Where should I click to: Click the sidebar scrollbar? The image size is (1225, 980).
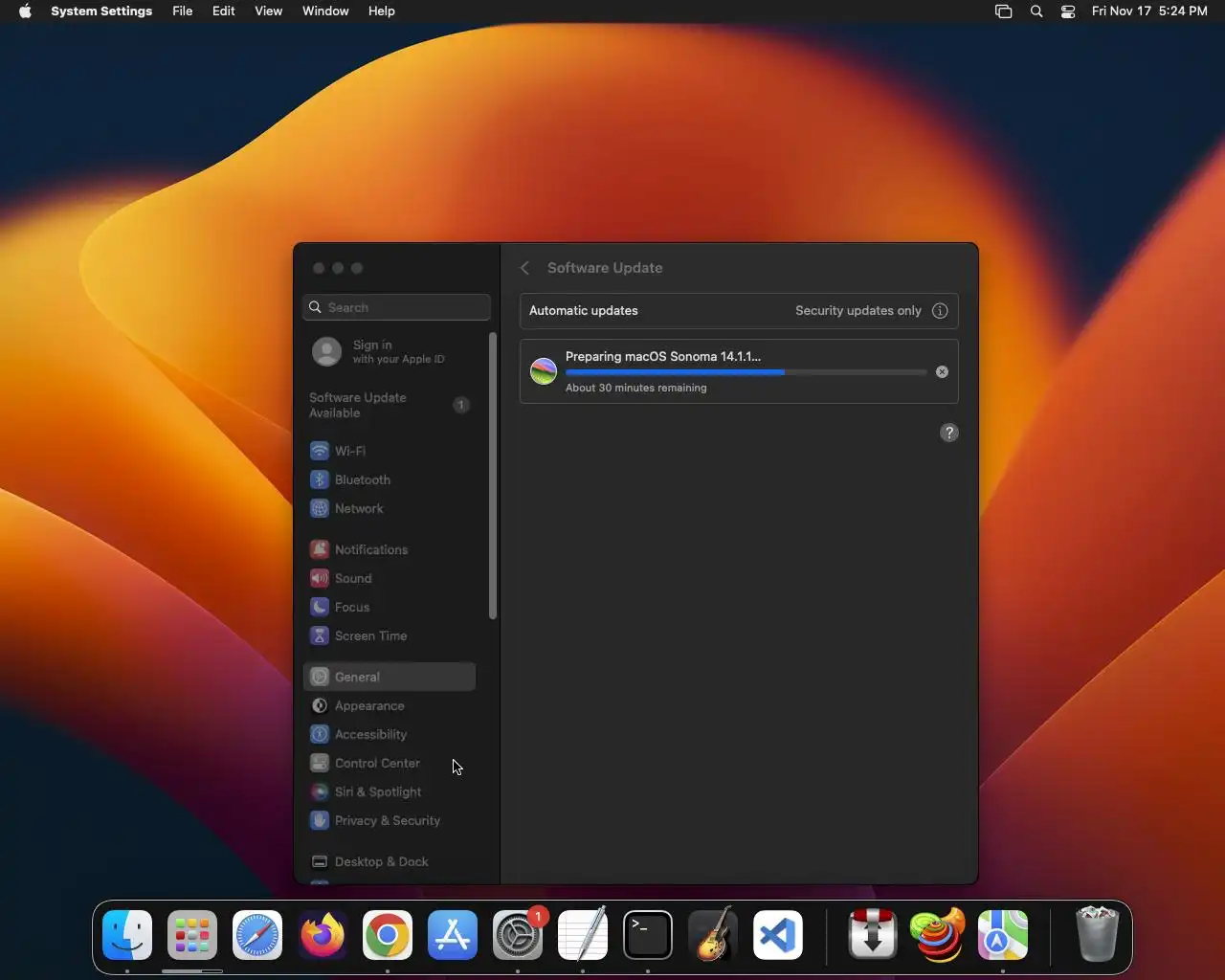pos(493,476)
